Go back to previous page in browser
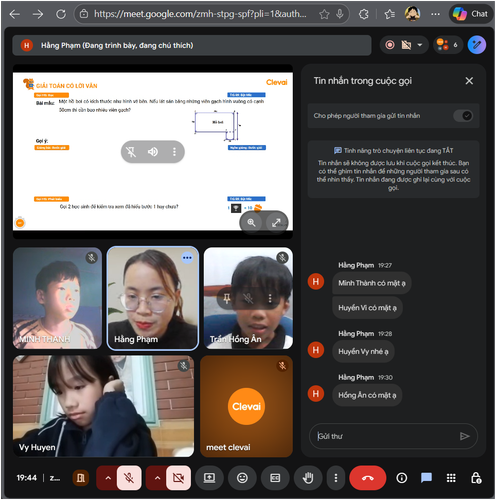 tap(15, 14)
